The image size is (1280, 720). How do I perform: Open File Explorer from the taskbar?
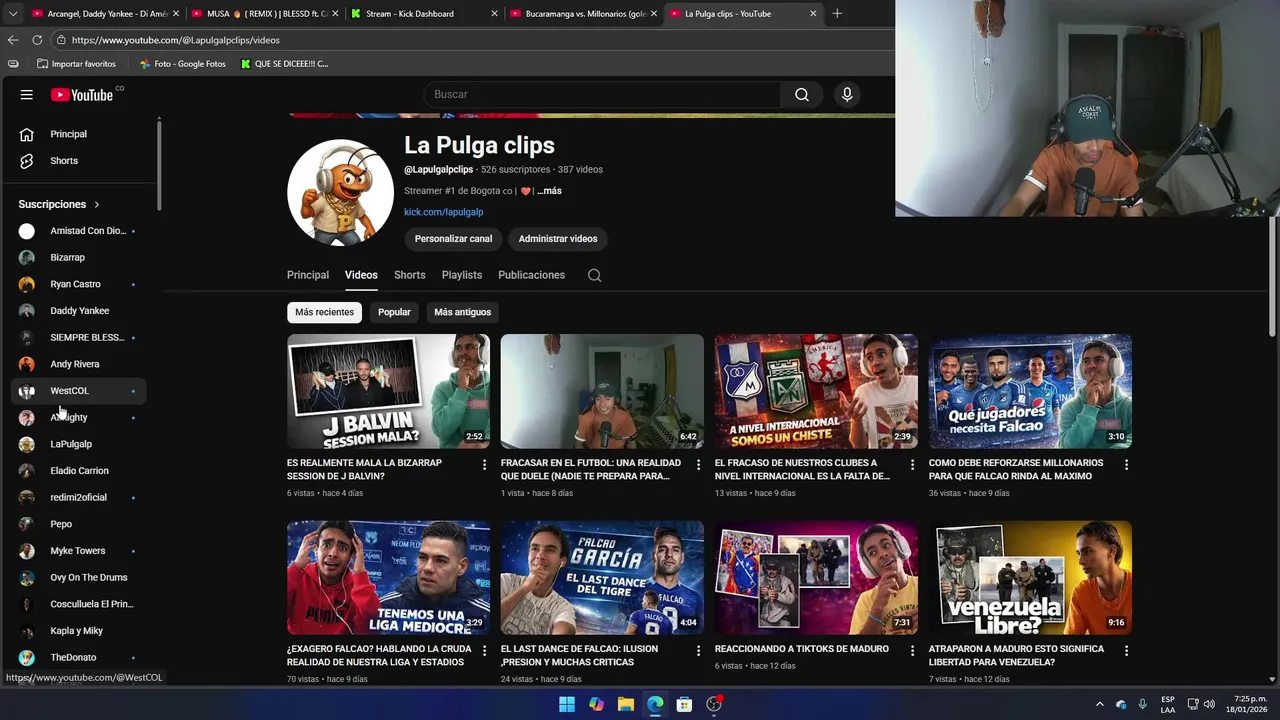(626, 704)
